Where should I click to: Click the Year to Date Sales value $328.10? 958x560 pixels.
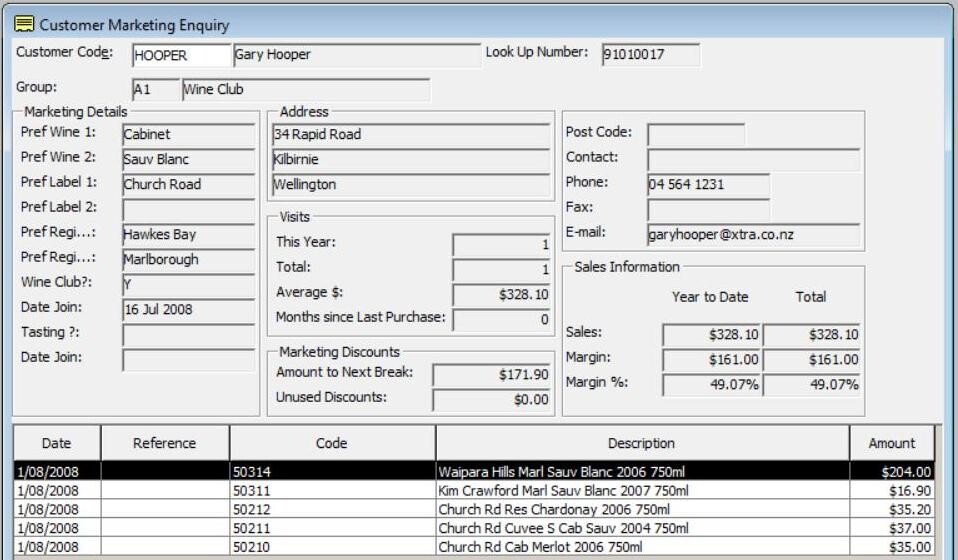point(711,335)
